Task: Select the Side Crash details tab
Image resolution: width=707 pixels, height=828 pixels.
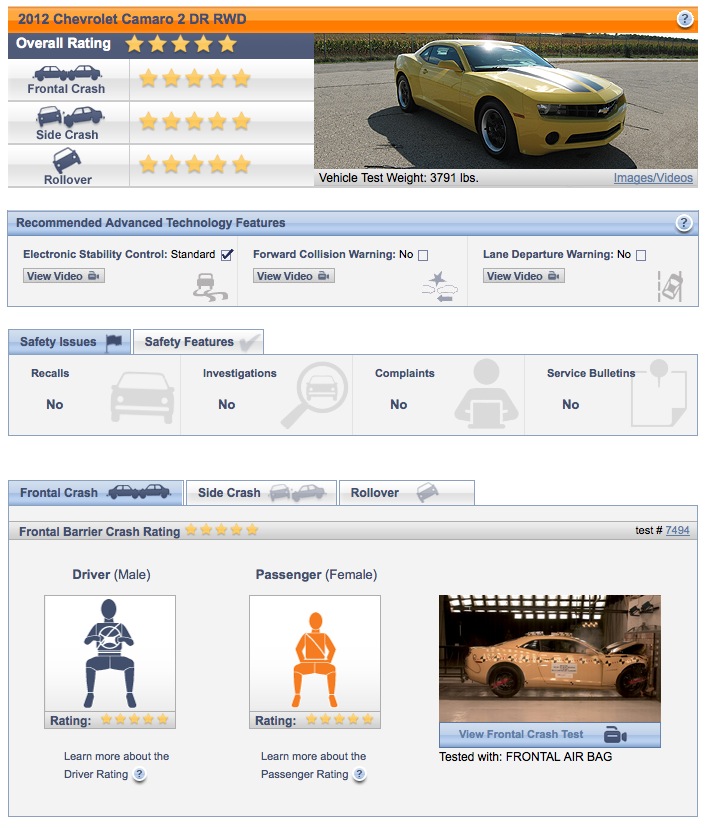Action: pyautogui.click(x=261, y=493)
